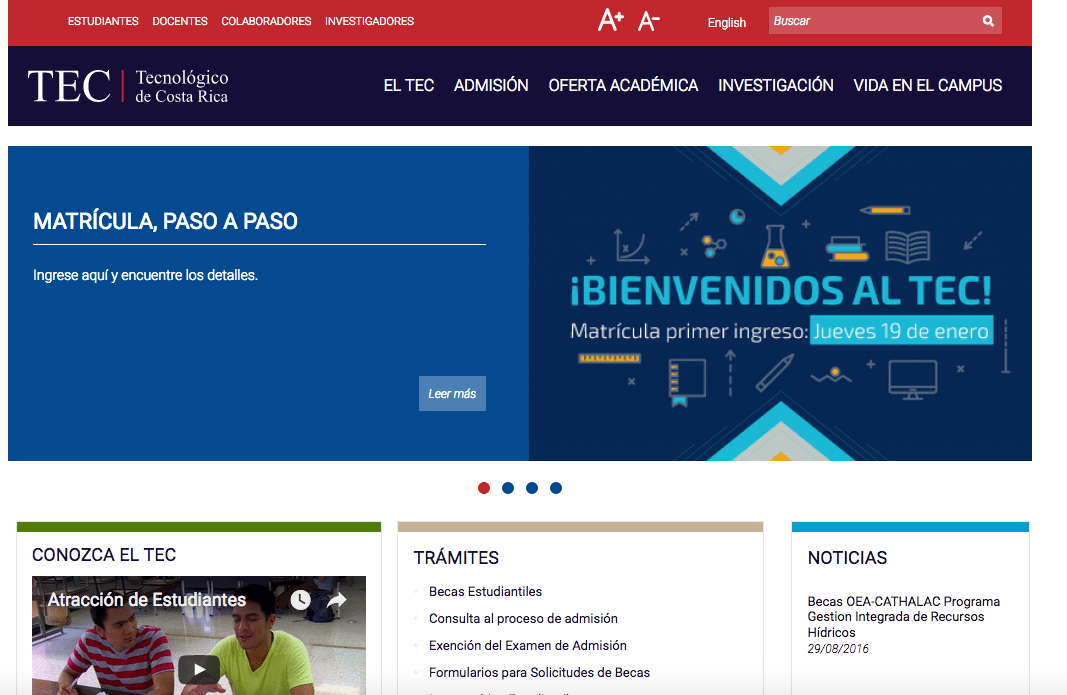Select the INVESTIGADORES menu item
The image size is (1067, 695).
369,20
